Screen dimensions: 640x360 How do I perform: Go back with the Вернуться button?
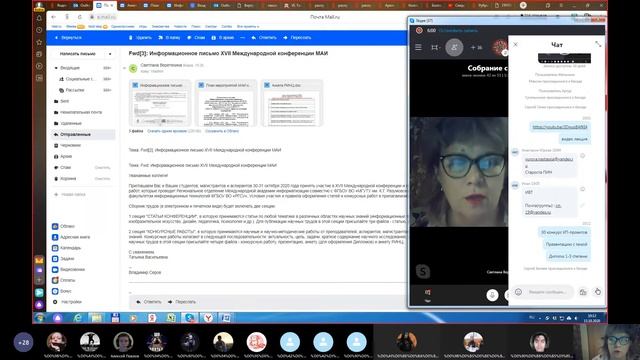68,38
